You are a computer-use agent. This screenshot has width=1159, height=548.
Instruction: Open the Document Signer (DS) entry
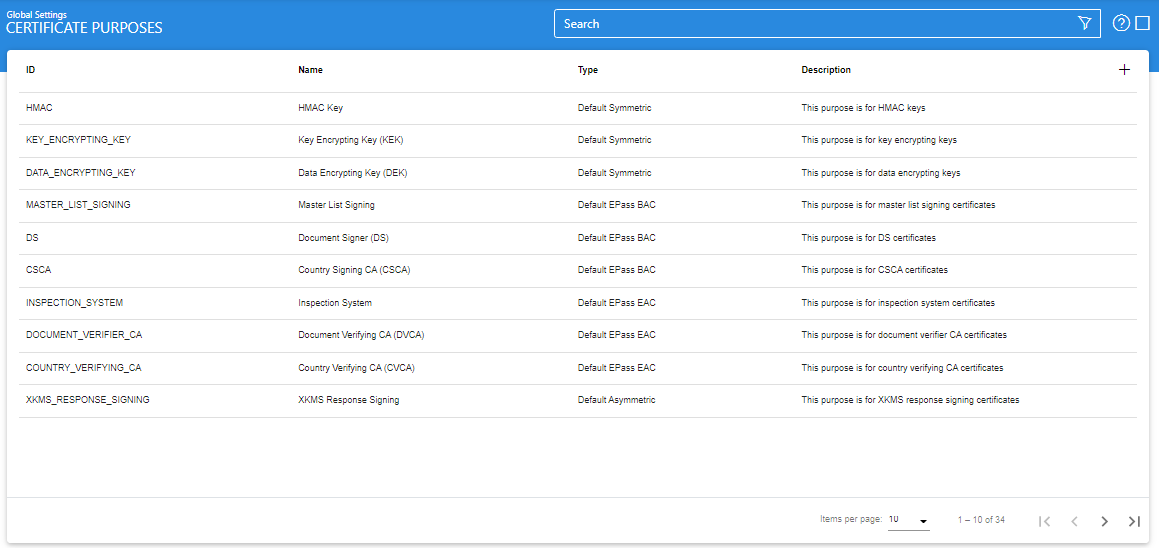pos(343,238)
